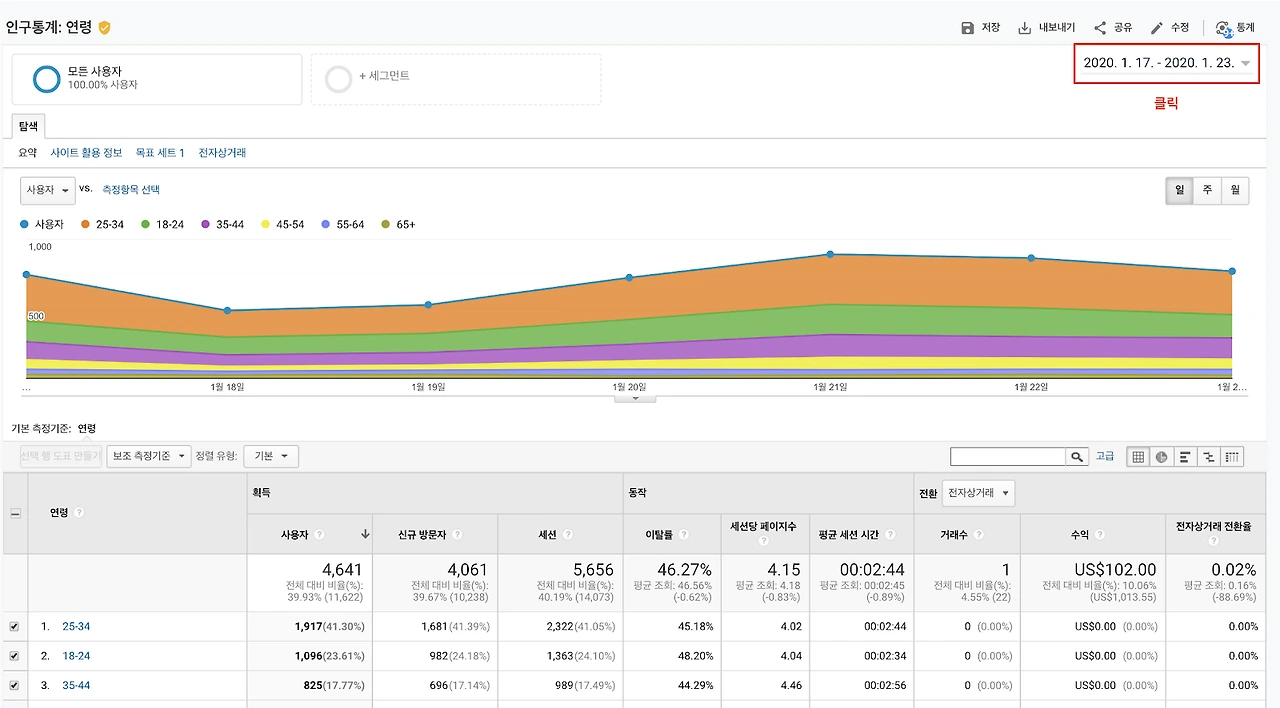This screenshot has width=1280, height=708.
Task: Select the 전자상거래 sub-tab
Action: [x=222, y=153]
